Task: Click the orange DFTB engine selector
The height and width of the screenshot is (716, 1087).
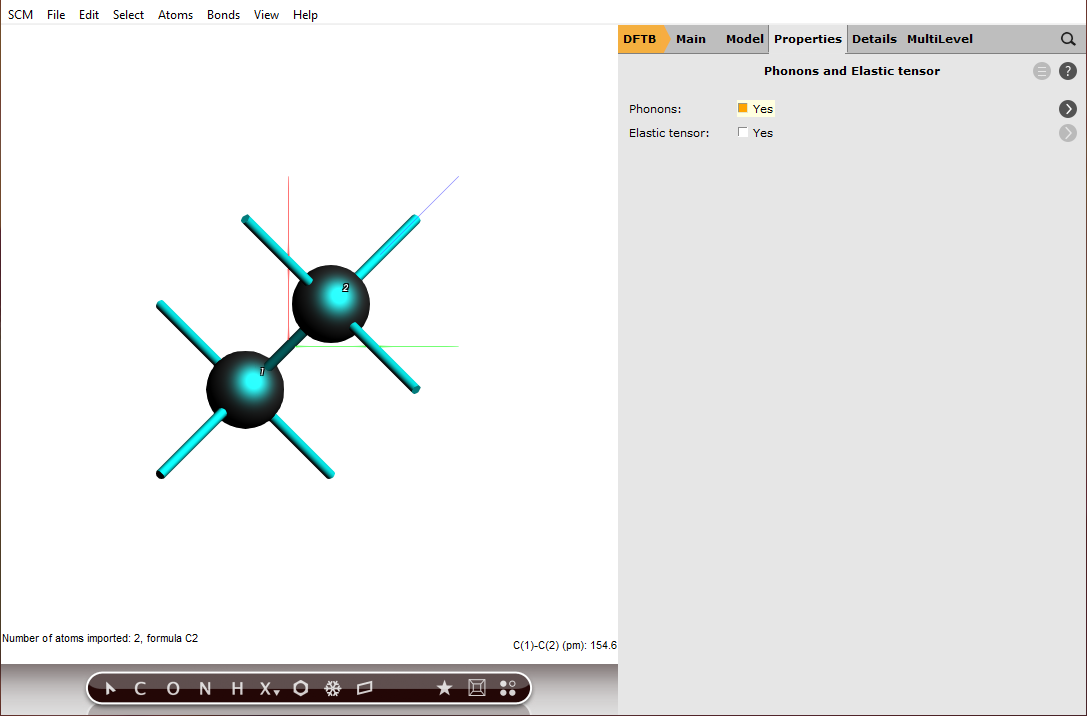Action: pos(641,40)
